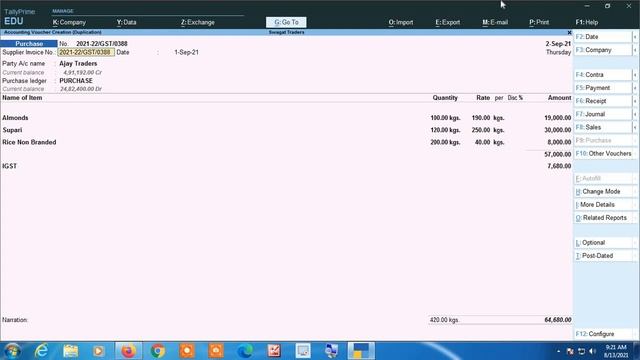Click total amount 64,680.00

coord(558,320)
